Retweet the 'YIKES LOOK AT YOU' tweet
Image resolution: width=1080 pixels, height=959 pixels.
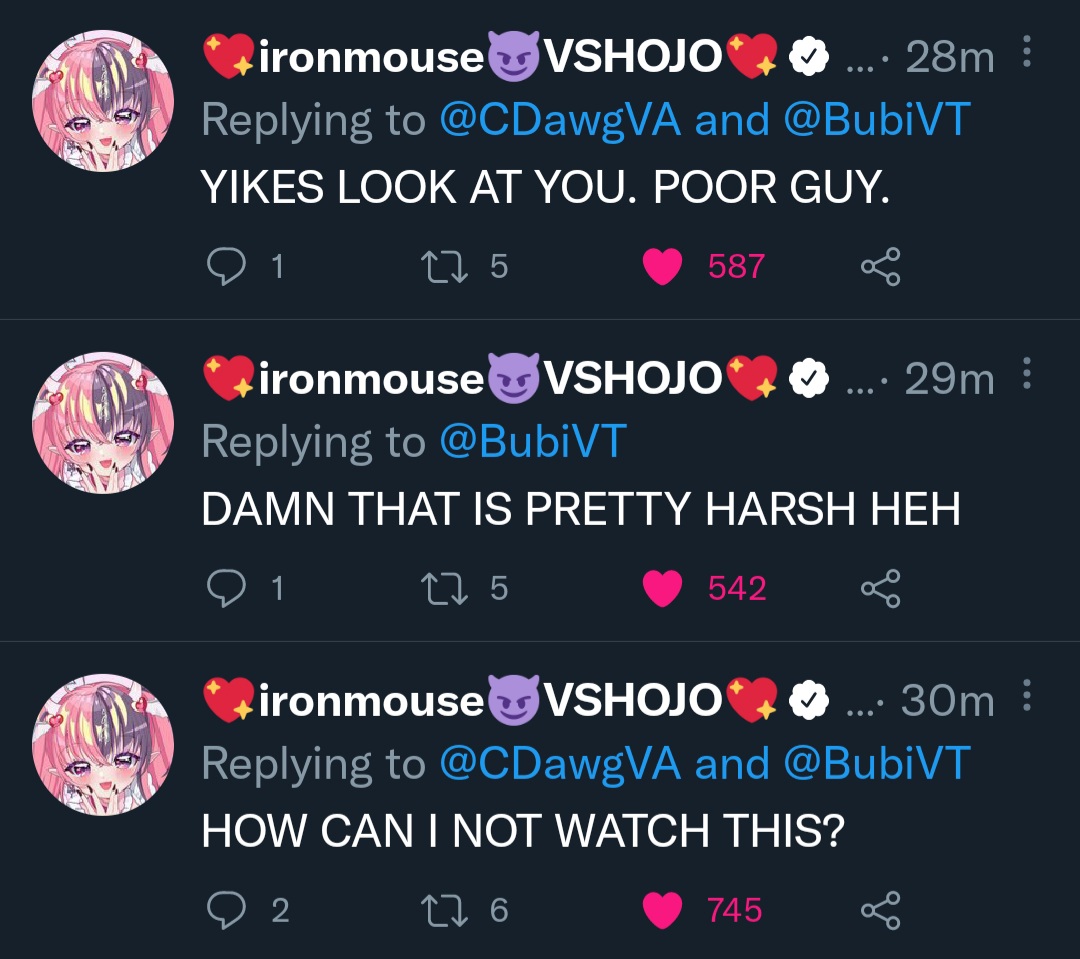pos(445,266)
